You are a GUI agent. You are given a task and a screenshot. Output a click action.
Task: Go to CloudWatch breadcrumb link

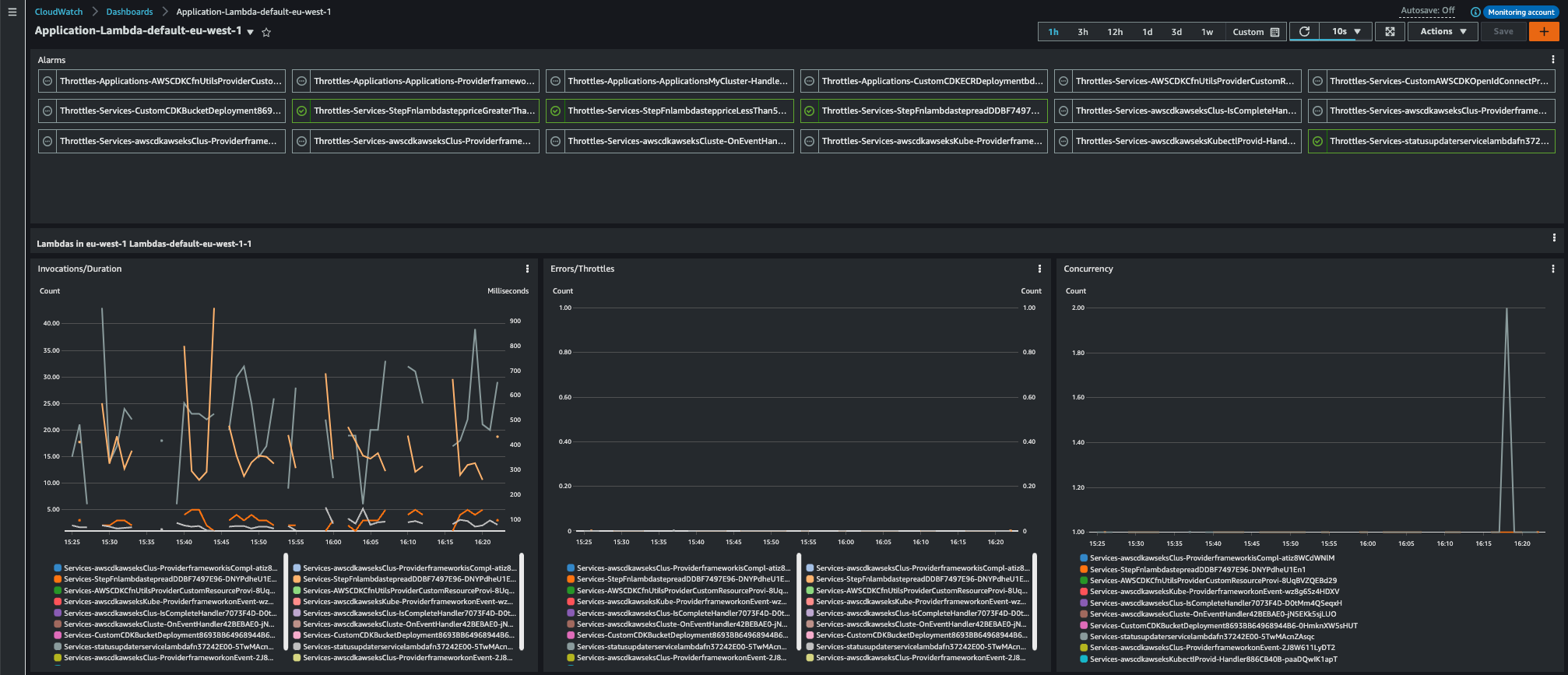coord(58,12)
